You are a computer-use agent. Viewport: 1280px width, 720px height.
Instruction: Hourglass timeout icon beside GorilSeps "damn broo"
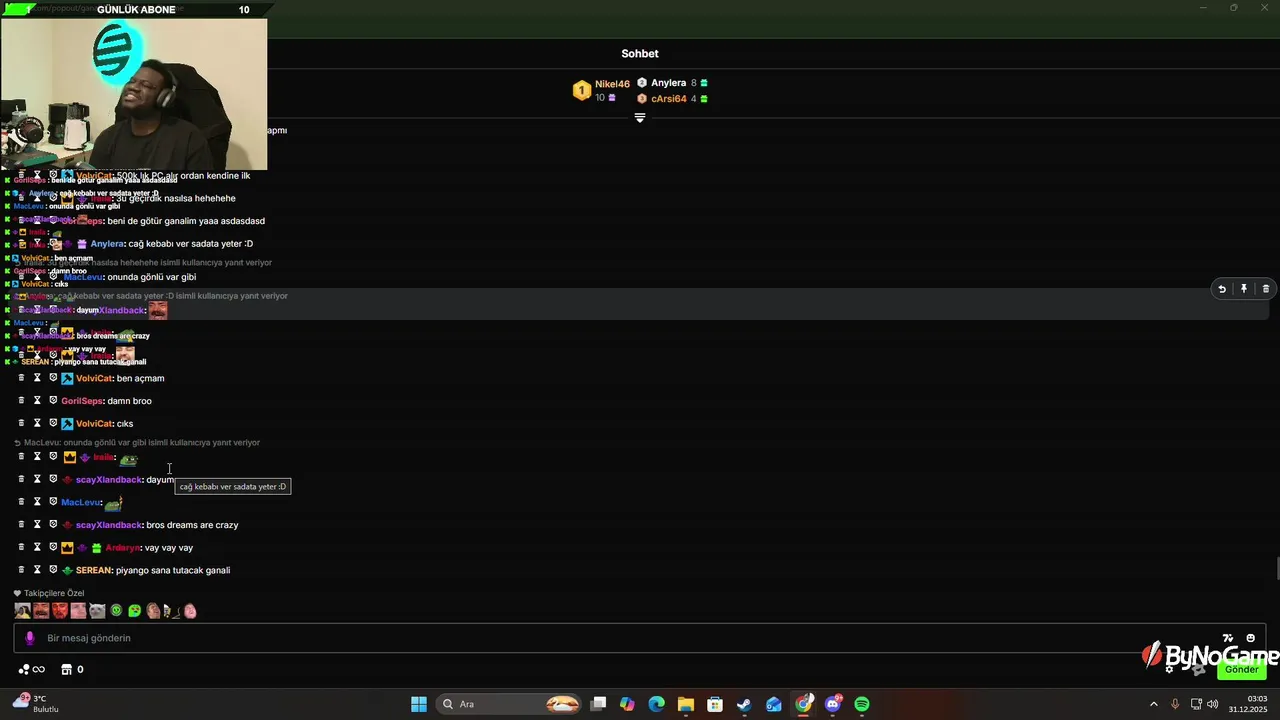pos(37,401)
